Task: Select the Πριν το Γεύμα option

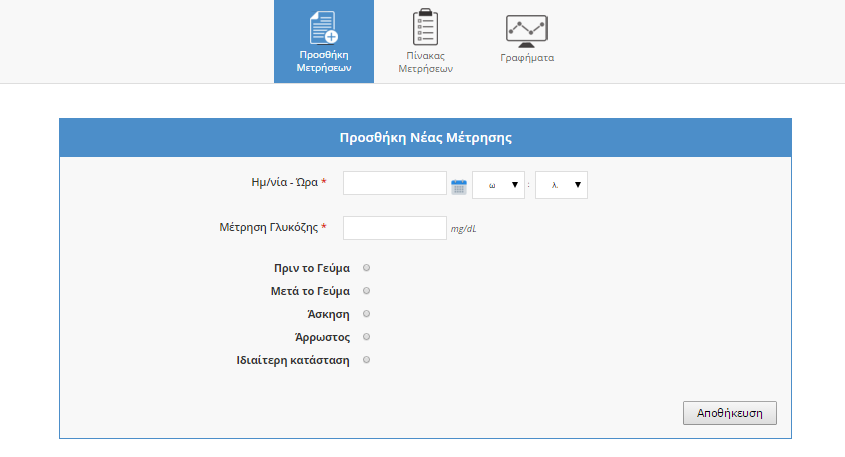Action: pyautogui.click(x=367, y=268)
